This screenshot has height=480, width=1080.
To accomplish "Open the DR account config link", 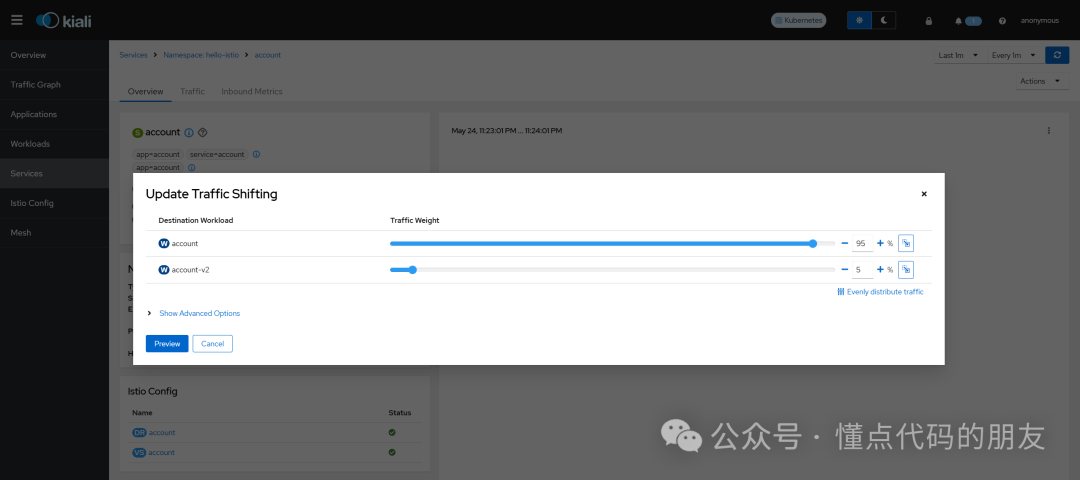I will pyautogui.click(x=162, y=432).
